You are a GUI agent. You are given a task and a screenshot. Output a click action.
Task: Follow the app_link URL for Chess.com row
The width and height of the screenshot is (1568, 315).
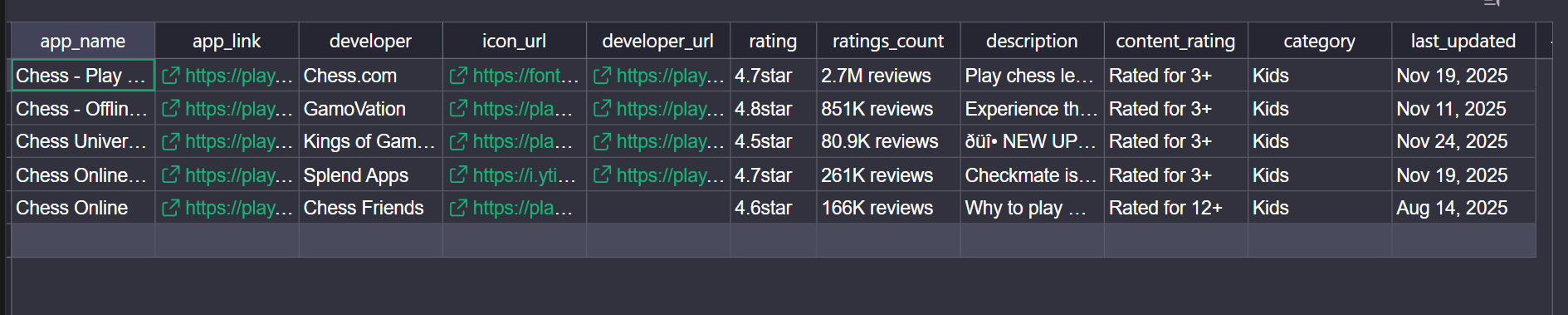[239, 76]
